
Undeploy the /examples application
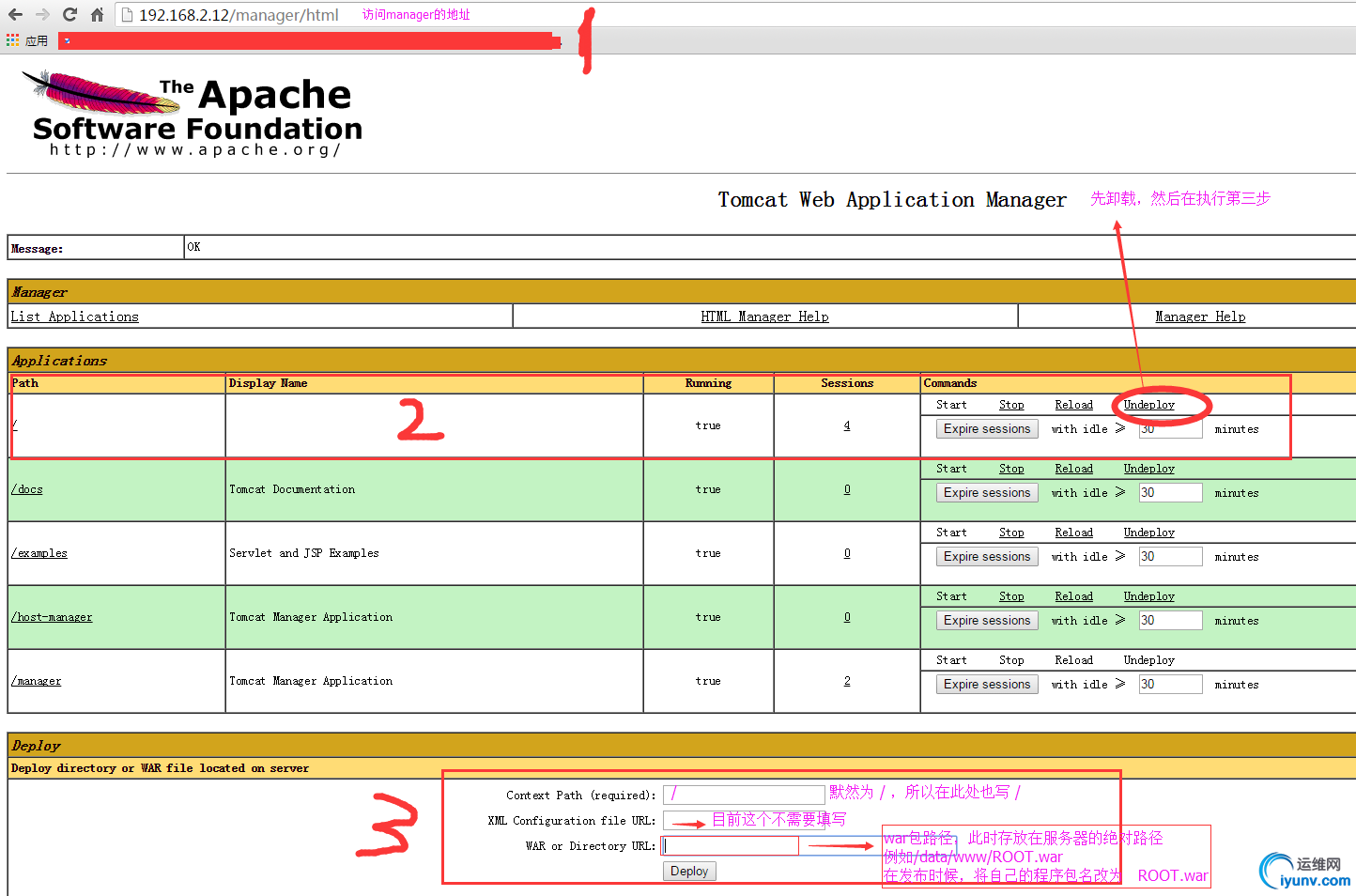1148,533
